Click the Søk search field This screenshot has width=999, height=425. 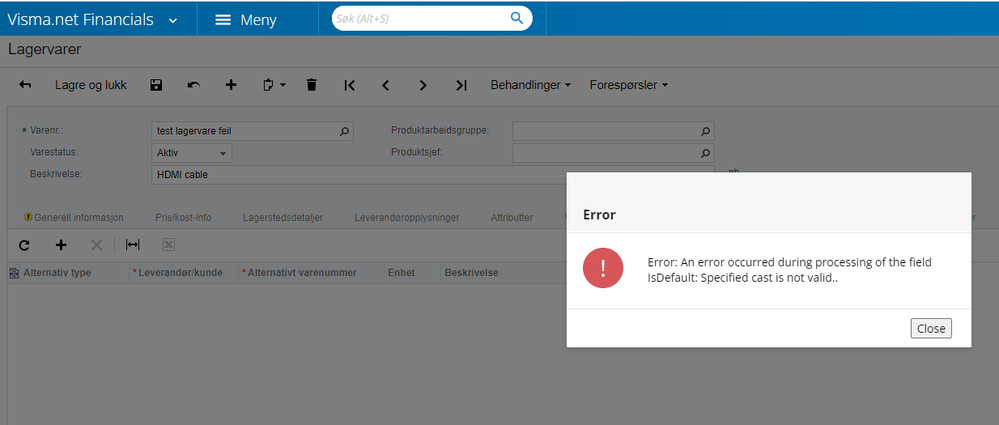(x=432, y=18)
